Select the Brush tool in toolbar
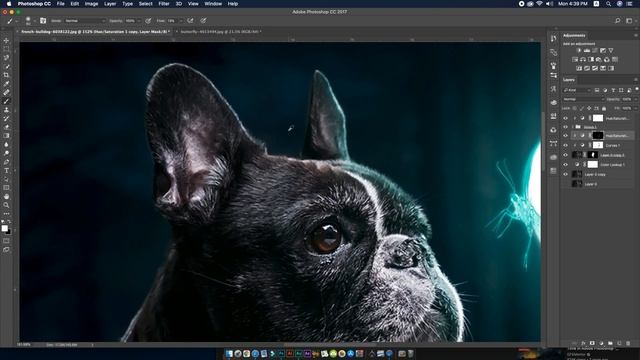The width and height of the screenshot is (640, 360). [6, 101]
